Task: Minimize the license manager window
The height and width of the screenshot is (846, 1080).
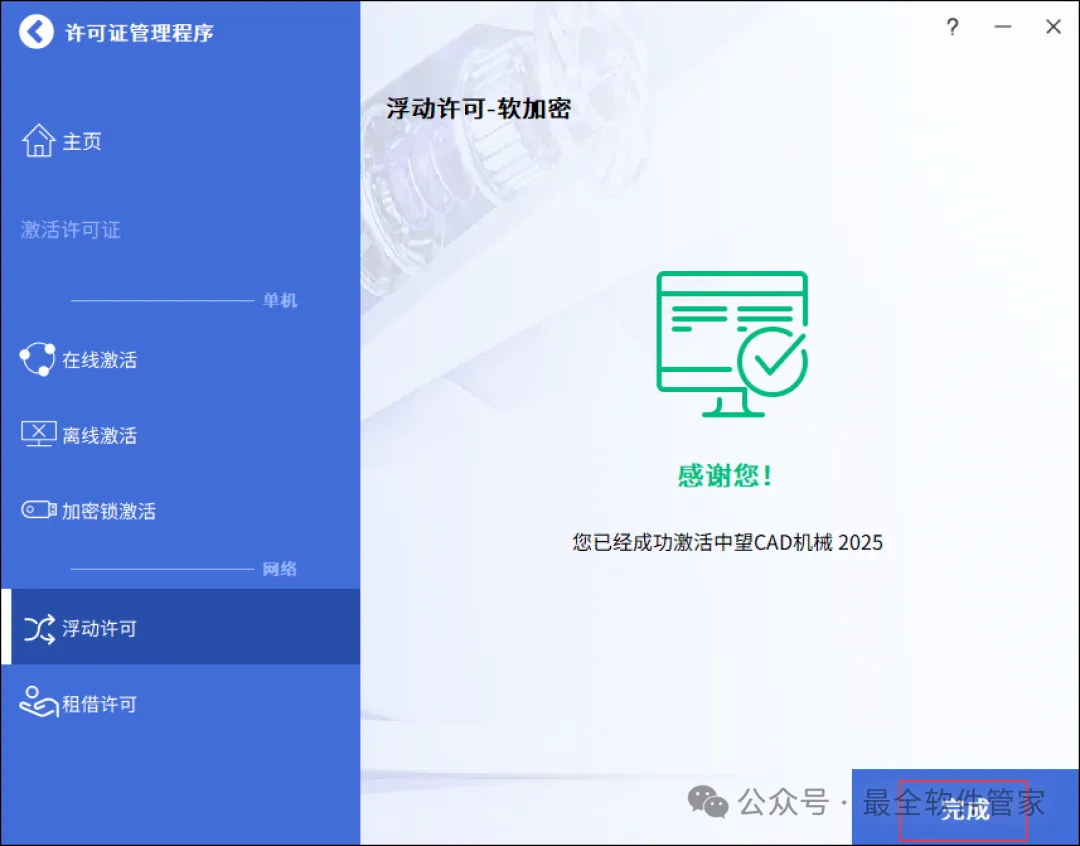Action: coord(1003,27)
